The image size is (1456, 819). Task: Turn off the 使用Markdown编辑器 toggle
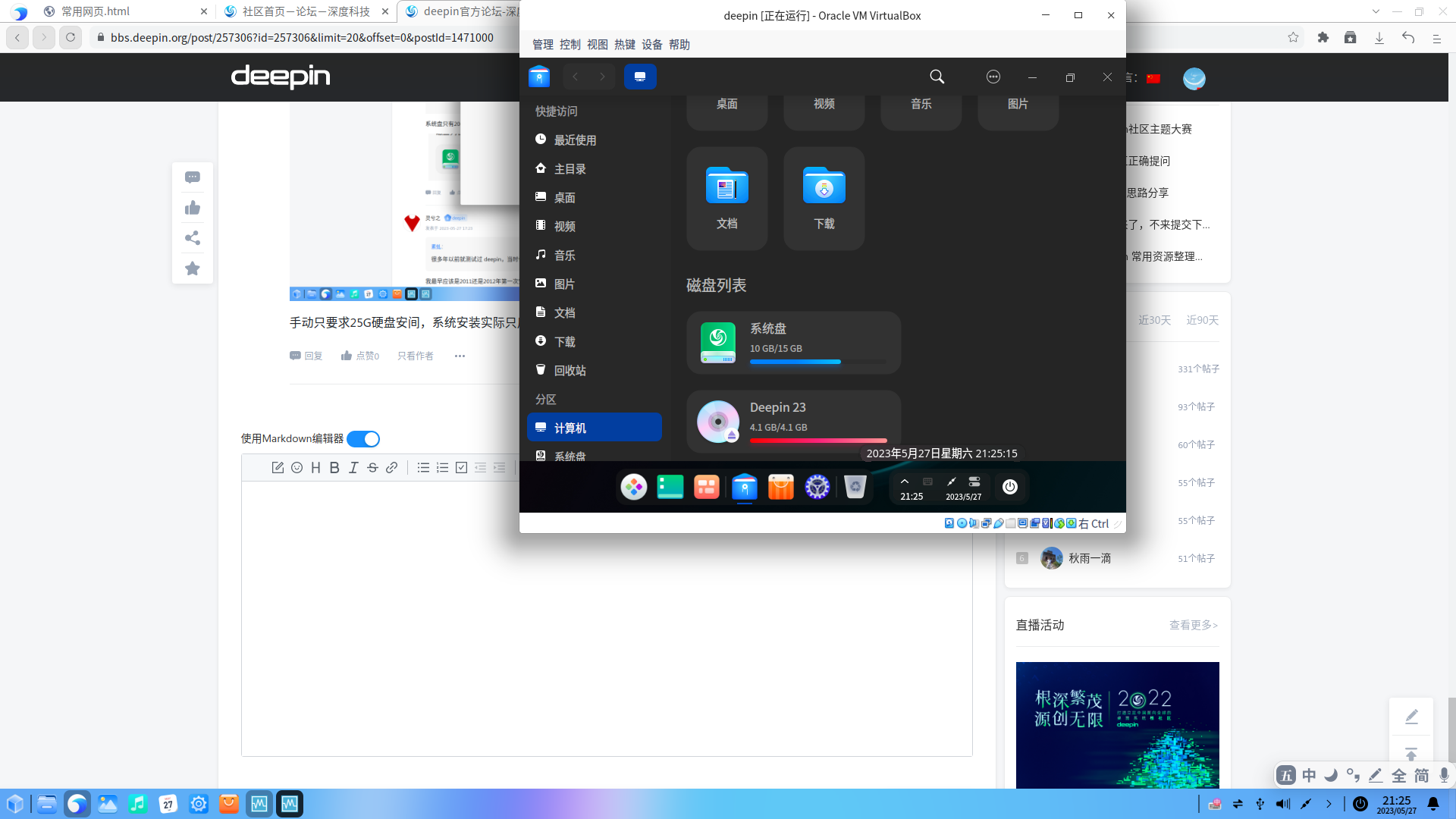tap(363, 438)
